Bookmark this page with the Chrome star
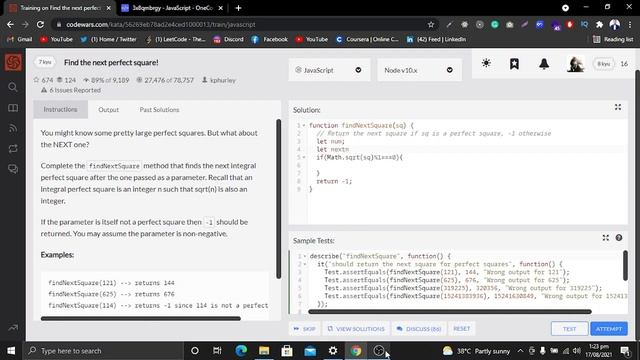The width and height of the screenshot is (640, 360). tap(431, 24)
